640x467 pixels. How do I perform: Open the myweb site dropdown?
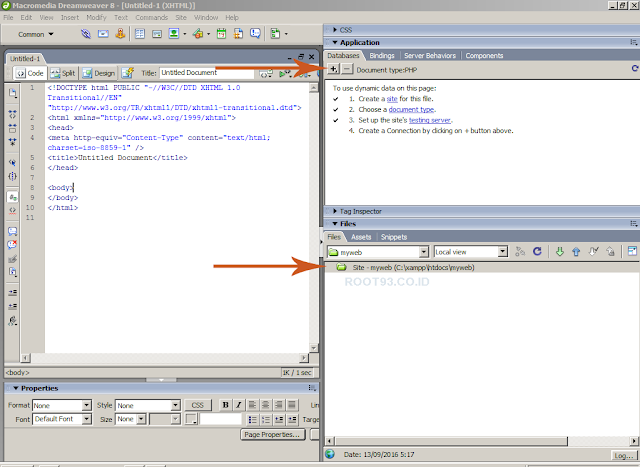tap(424, 252)
